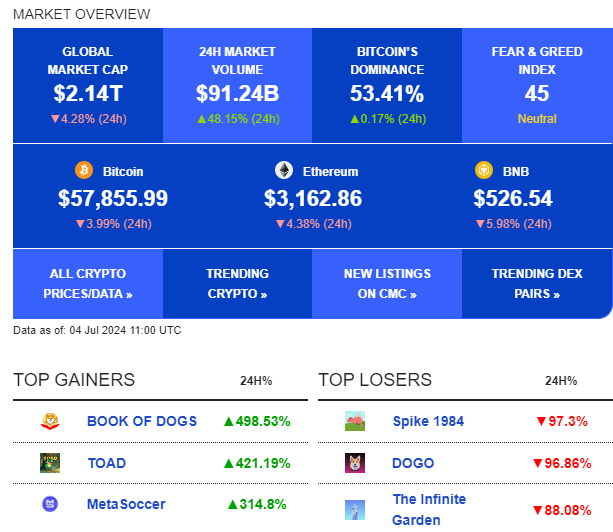Click the TOAD token icon
The width and height of the screenshot is (613, 532).
[x=50, y=463]
